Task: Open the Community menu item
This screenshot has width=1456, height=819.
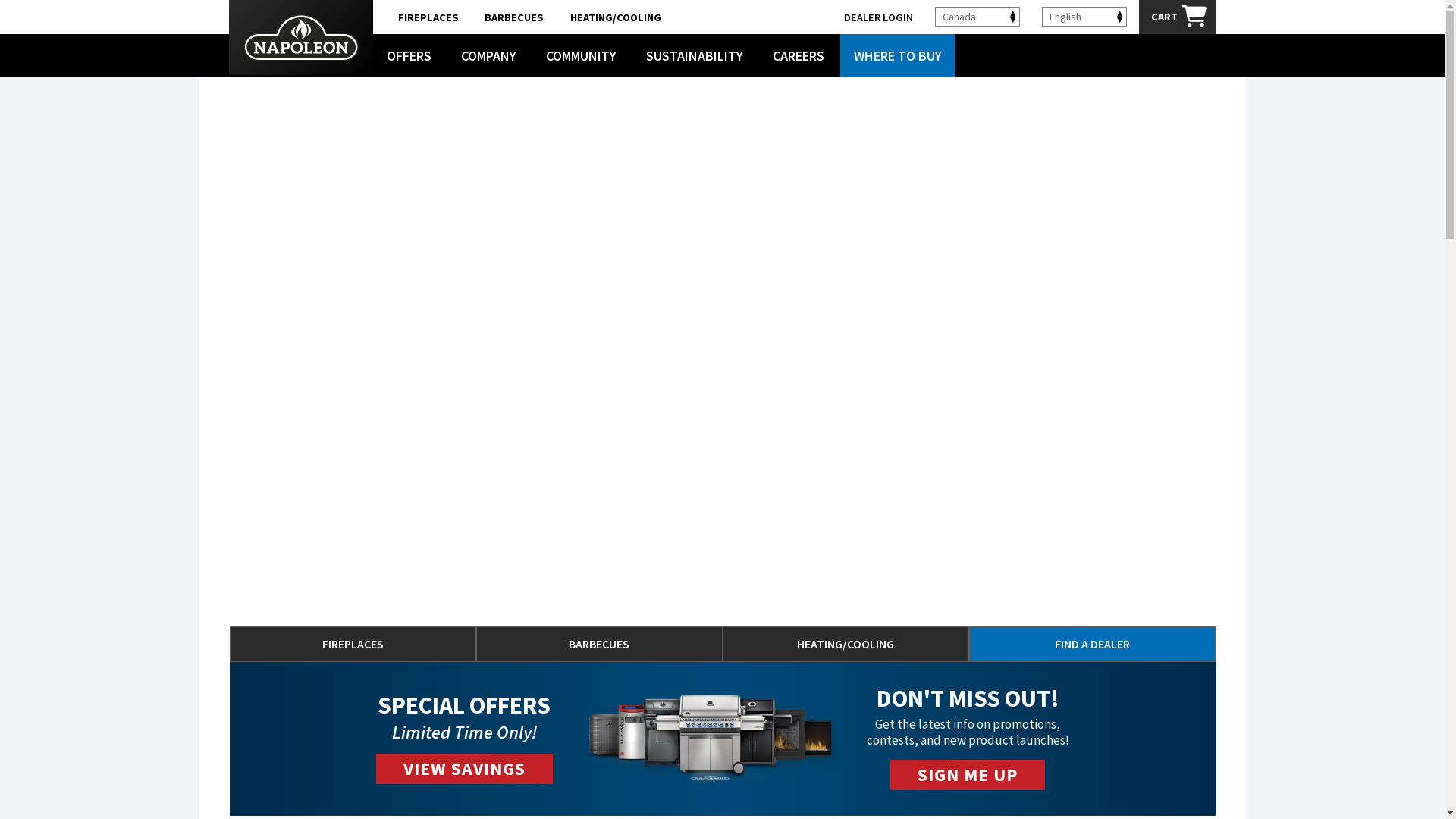Action: coord(581,56)
